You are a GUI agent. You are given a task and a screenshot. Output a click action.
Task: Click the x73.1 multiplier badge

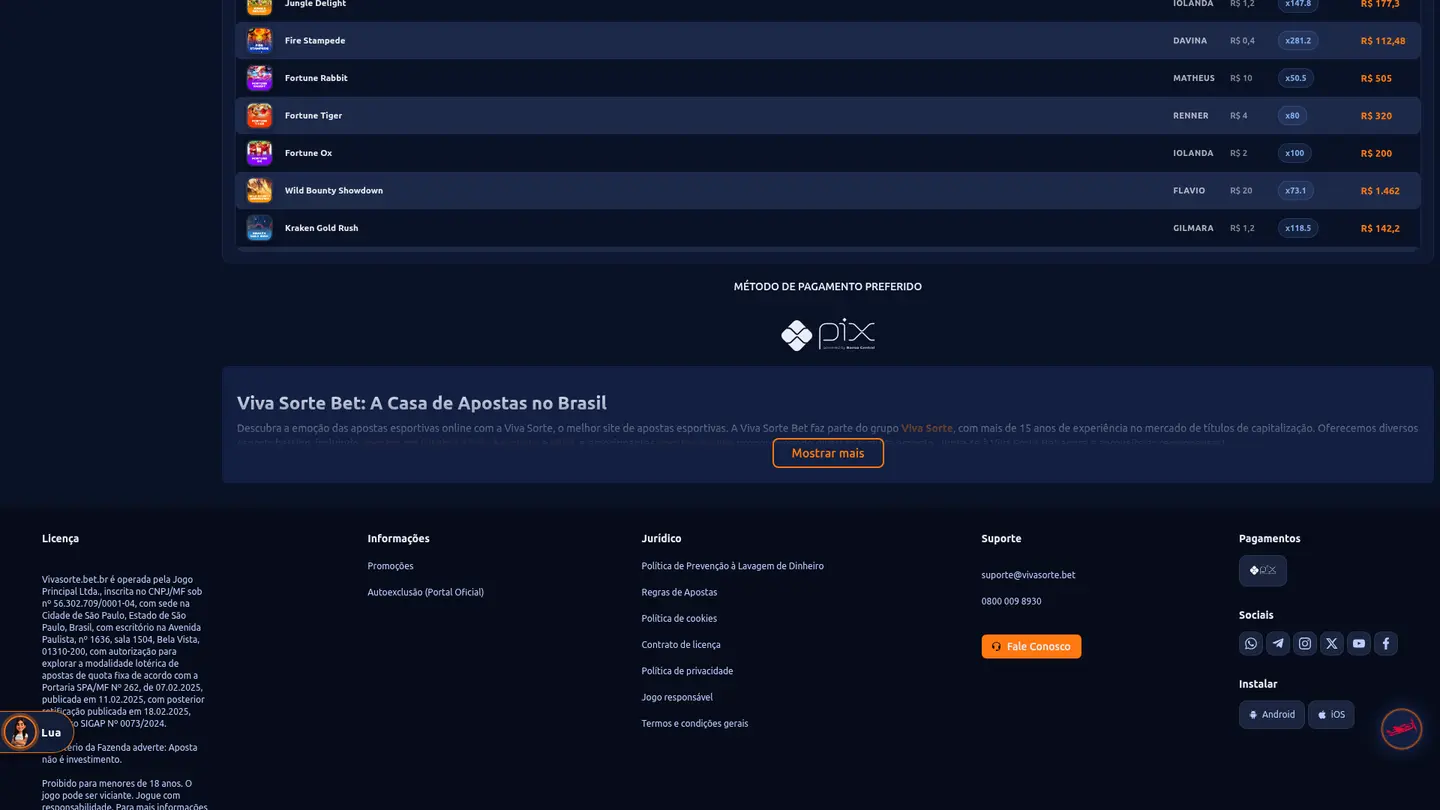coord(1296,190)
